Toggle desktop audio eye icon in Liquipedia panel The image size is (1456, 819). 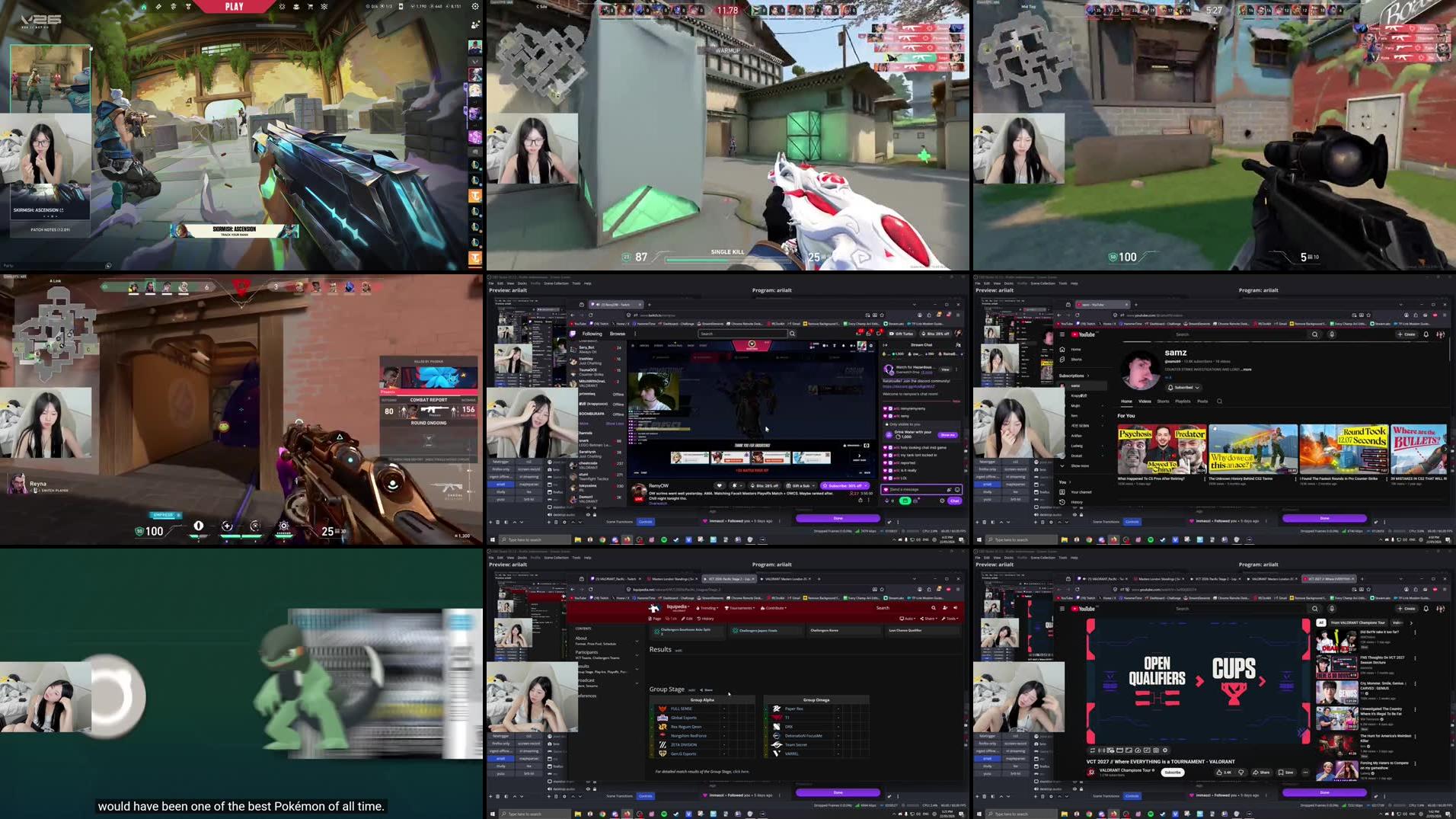[588, 789]
